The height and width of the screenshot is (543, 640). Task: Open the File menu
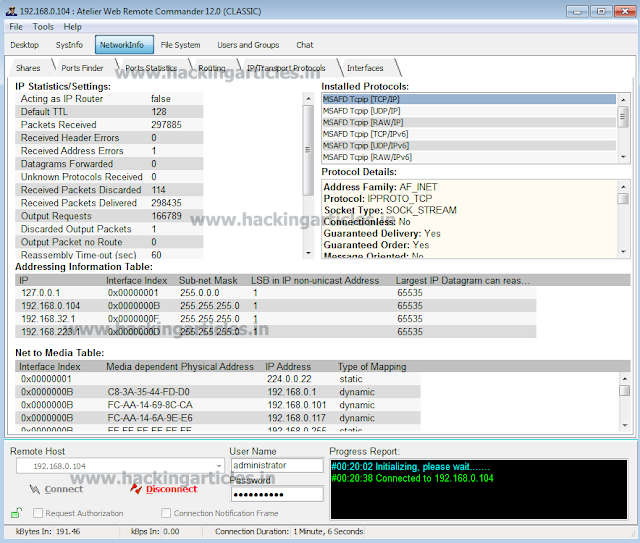pos(16,27)
